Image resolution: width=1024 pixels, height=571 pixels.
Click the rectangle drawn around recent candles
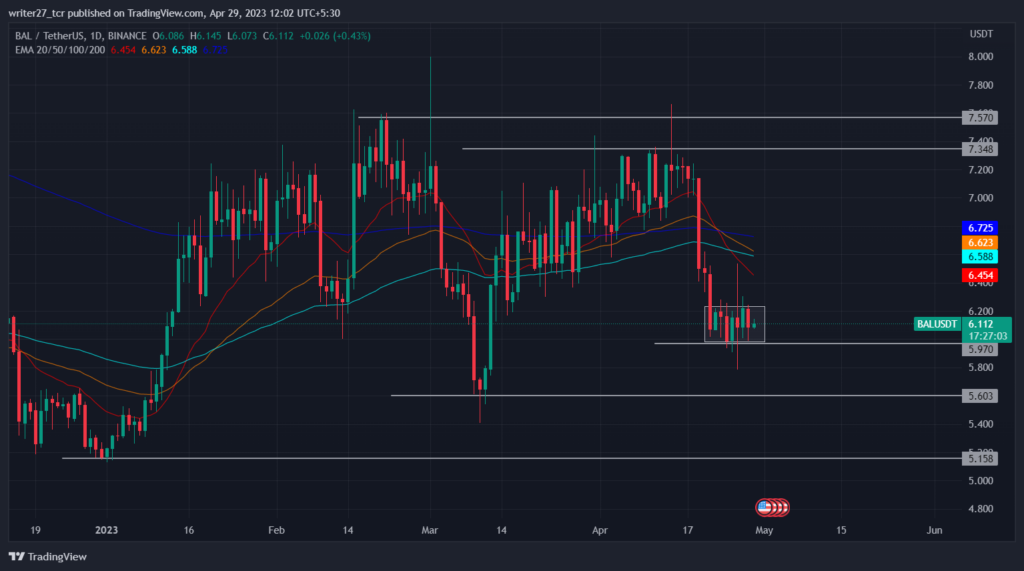735,324
